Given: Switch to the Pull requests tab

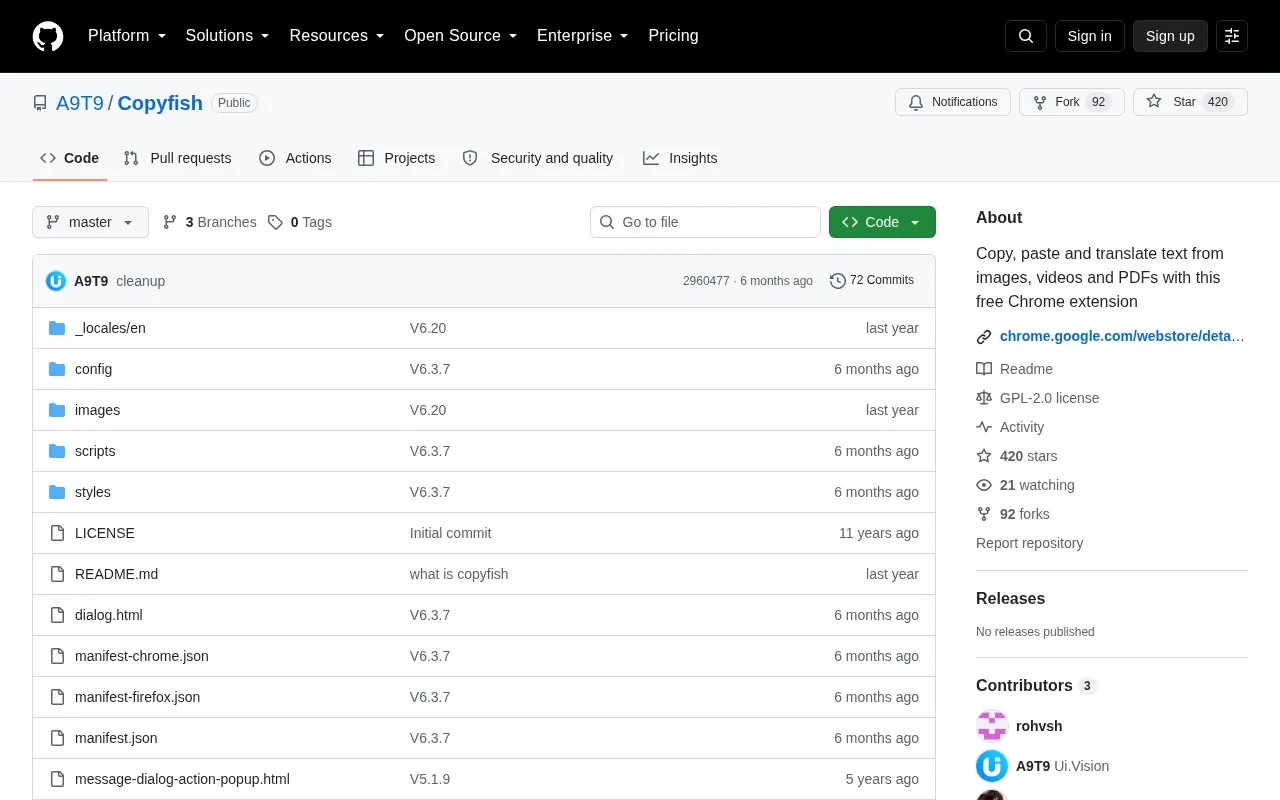Looking at the screenshot, I should tap(177, 158).
